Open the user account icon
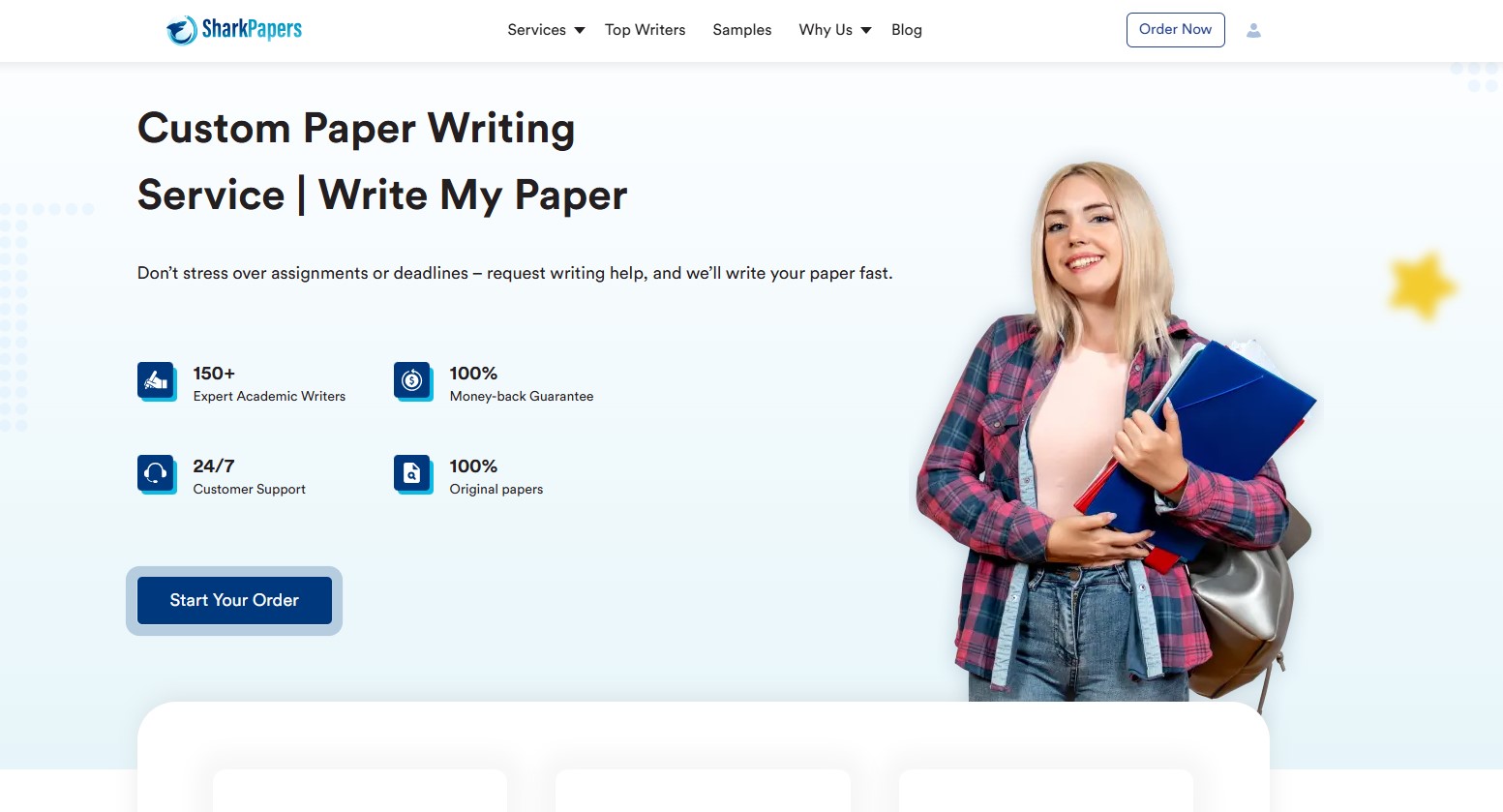Image resolution: width=1503 pixels, height=812 pixels. click(x=1253, y=30)
